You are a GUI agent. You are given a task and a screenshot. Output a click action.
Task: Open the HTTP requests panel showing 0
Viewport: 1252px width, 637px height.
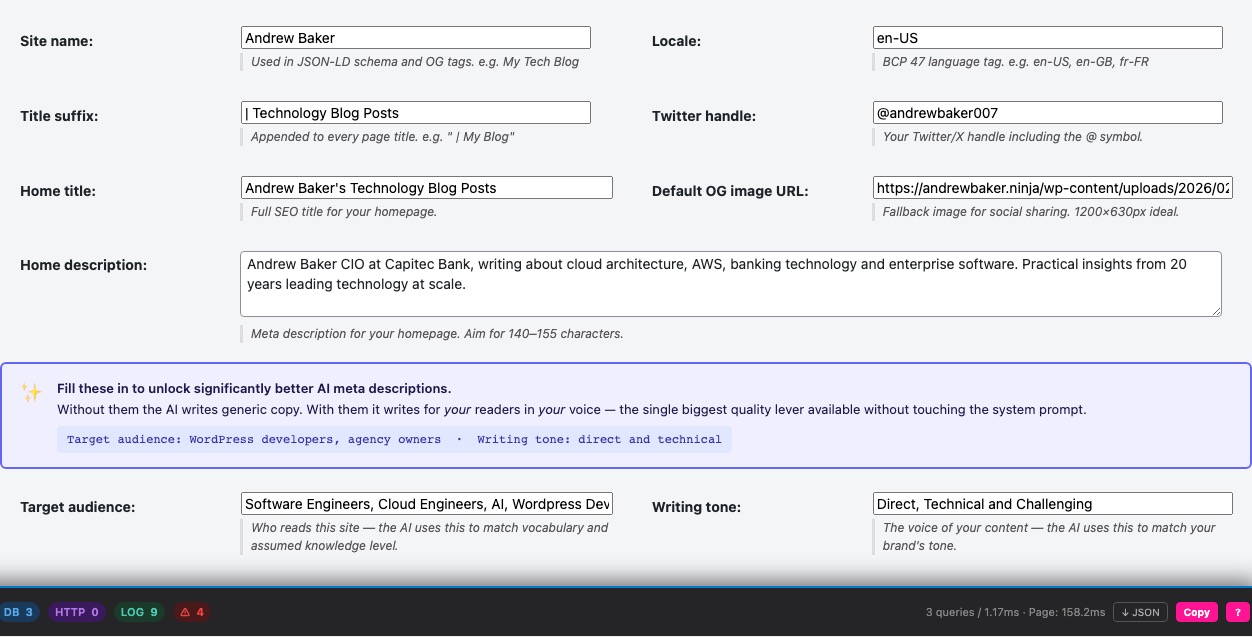coord(76,612)
